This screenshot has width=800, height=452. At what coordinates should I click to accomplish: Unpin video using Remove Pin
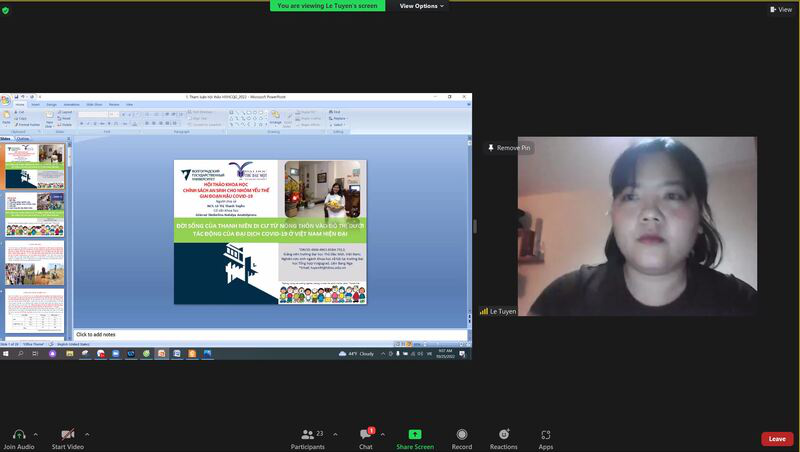tap(509, 148)
